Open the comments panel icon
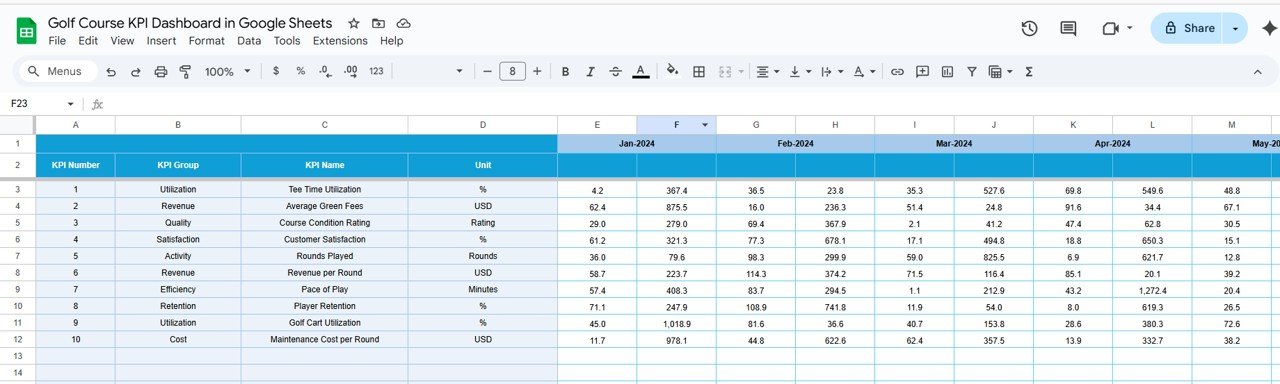Image resolution: width=1280 pixels, height=384 pixels. coord(1068,29)
